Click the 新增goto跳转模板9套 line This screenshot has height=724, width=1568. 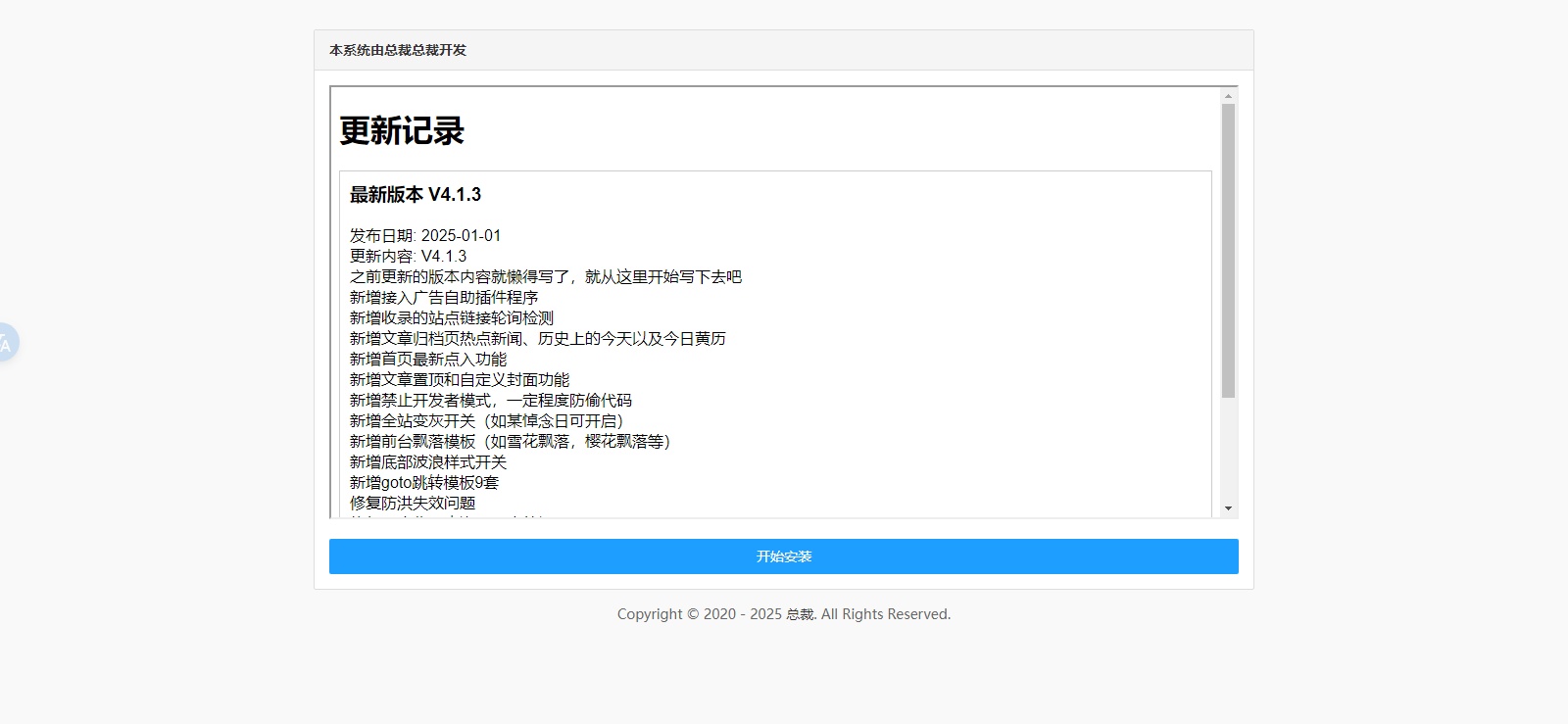[424, 482]
